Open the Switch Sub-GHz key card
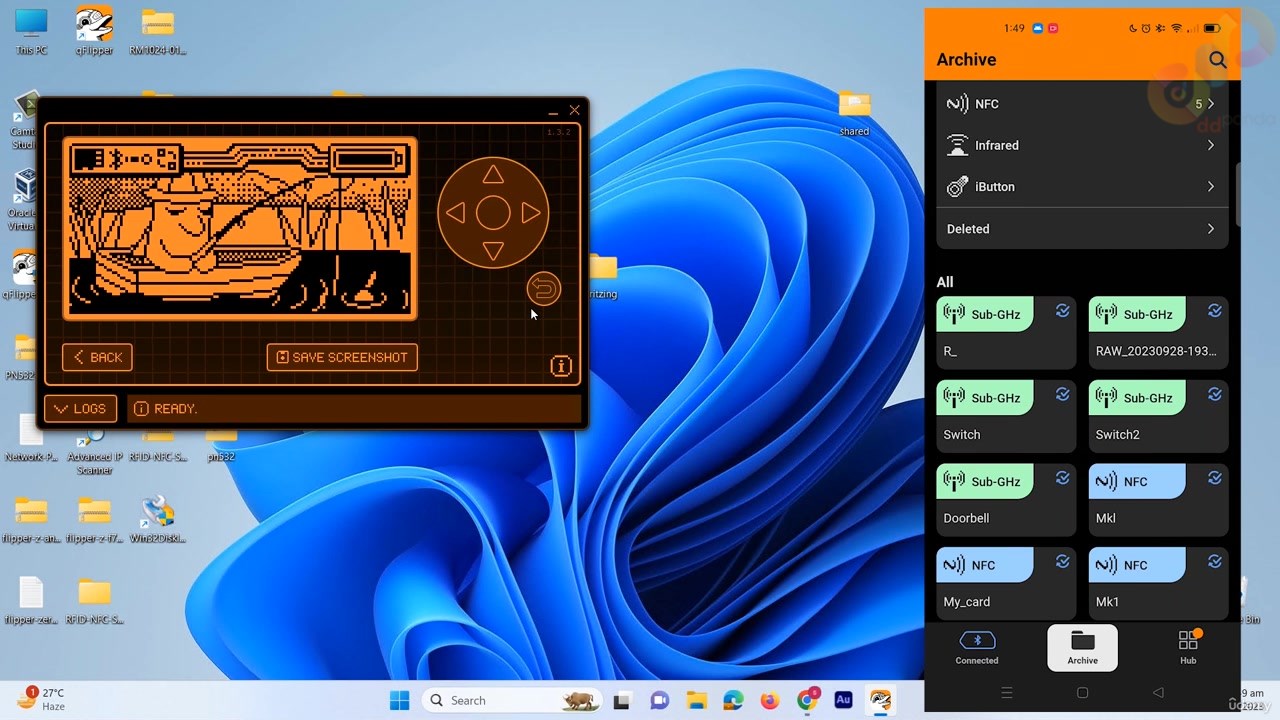 coord(1006,416)
